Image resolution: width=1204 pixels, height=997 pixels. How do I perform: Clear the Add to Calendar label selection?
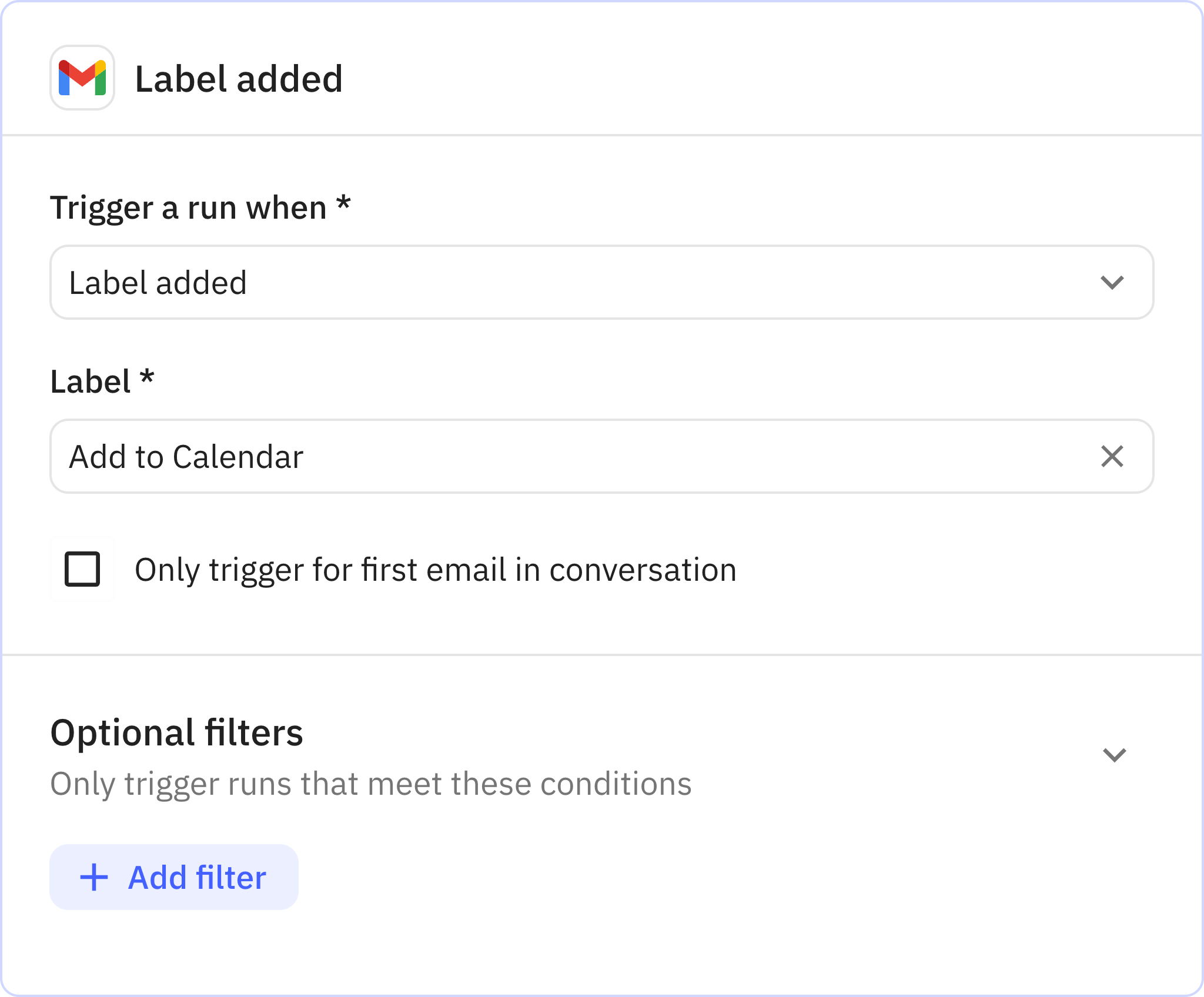[1112, 456]
